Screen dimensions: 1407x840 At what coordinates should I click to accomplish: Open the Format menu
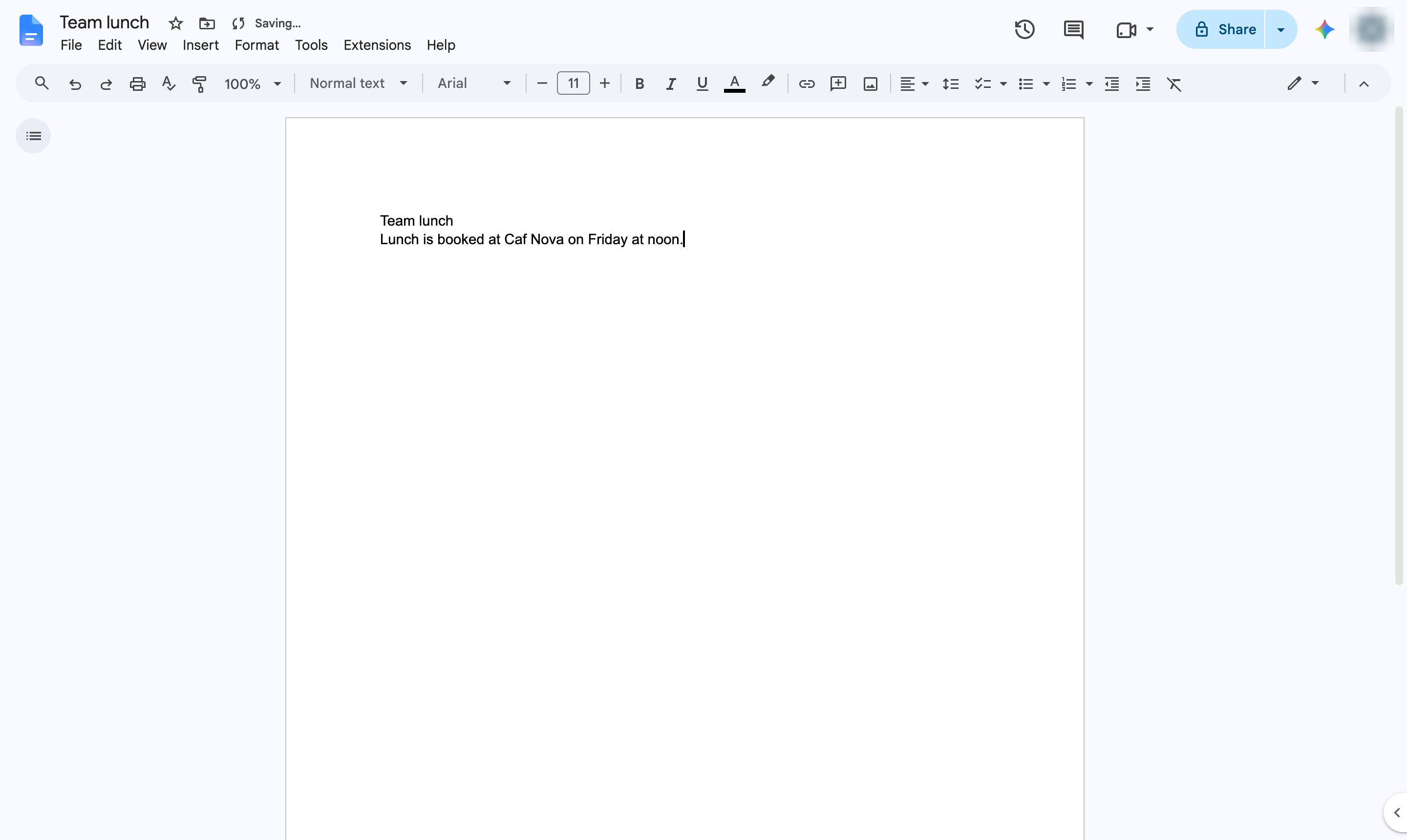tap(256, 45)
